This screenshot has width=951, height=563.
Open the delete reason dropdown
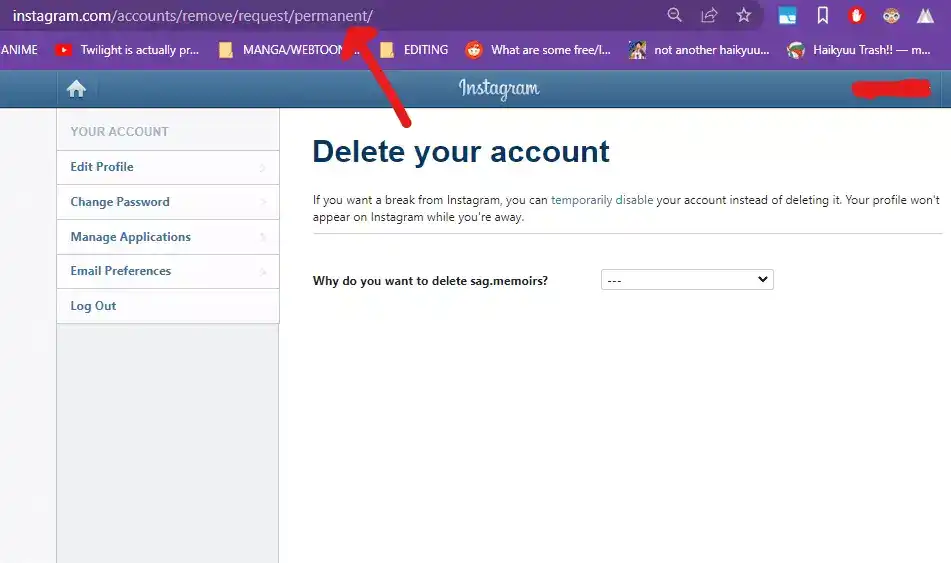pos(687,280)
